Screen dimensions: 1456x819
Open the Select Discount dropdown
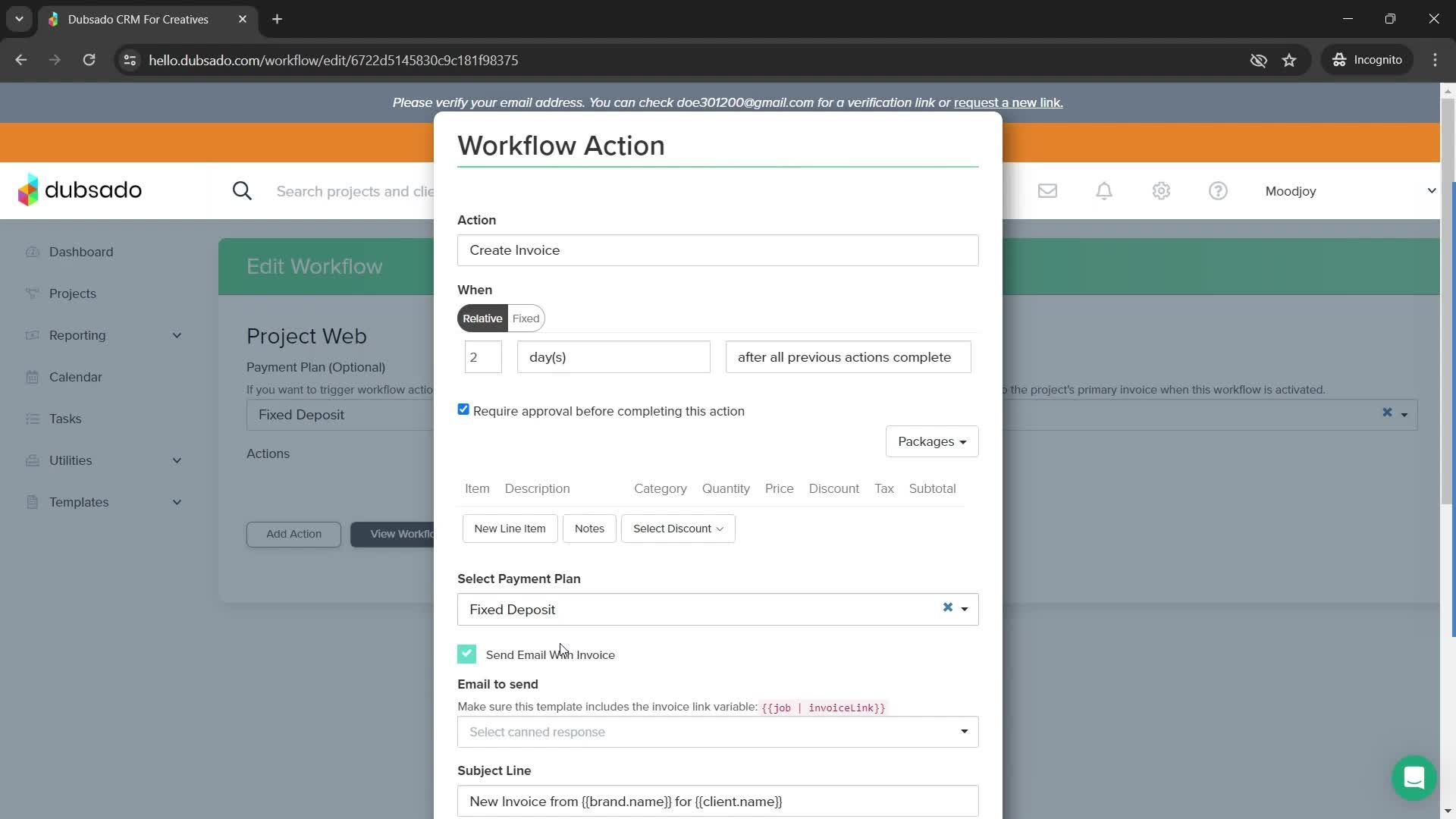678,529
